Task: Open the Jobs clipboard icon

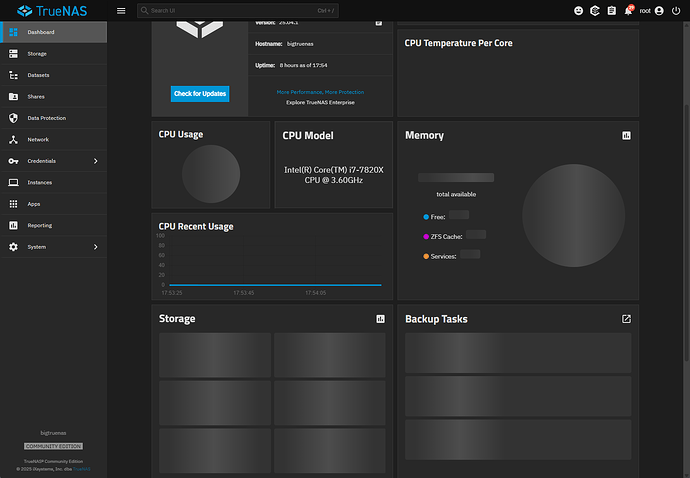Action: [x=611, y=11]
